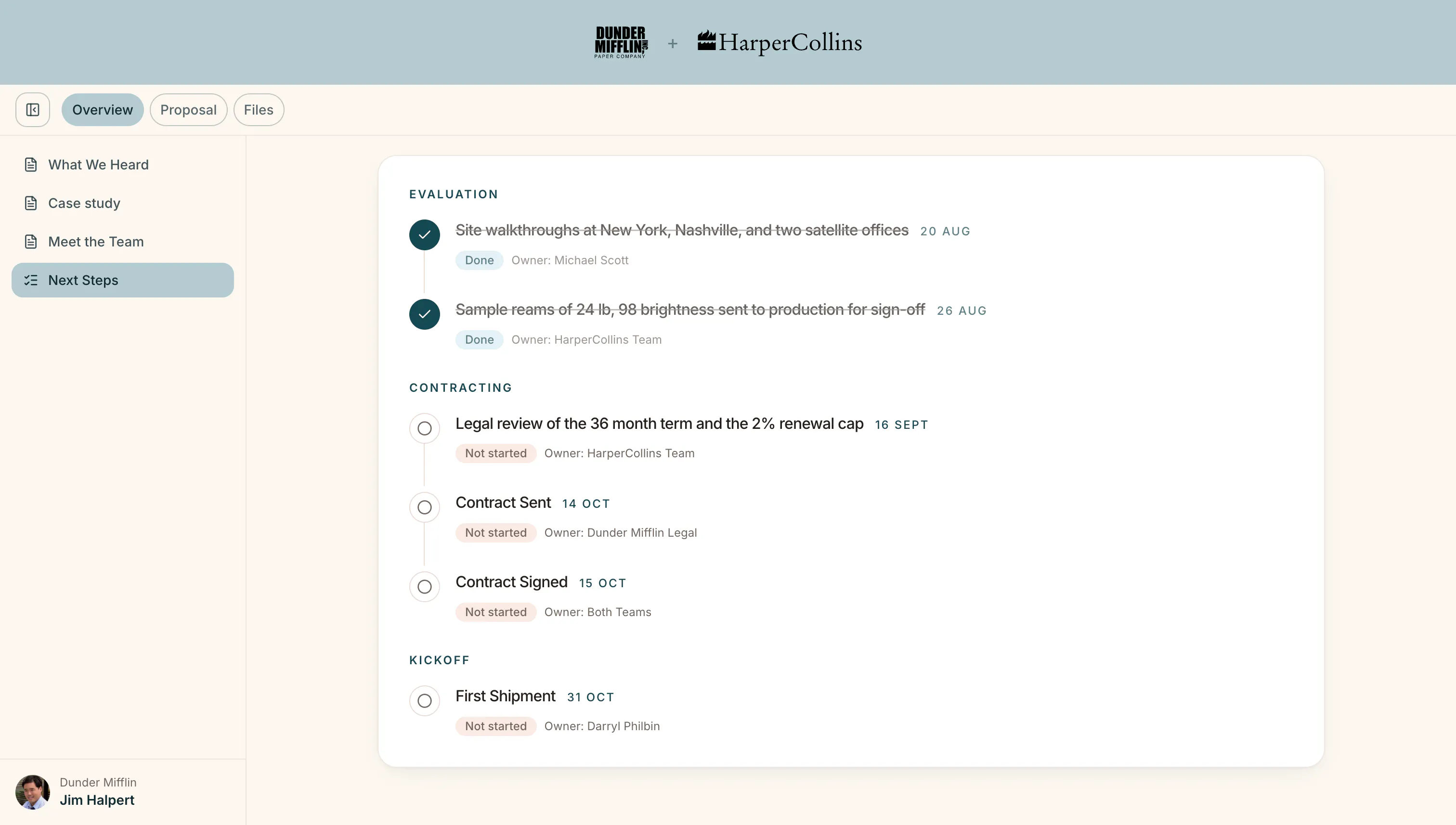Mark First Shipment as complete

[x=425, y=701]
